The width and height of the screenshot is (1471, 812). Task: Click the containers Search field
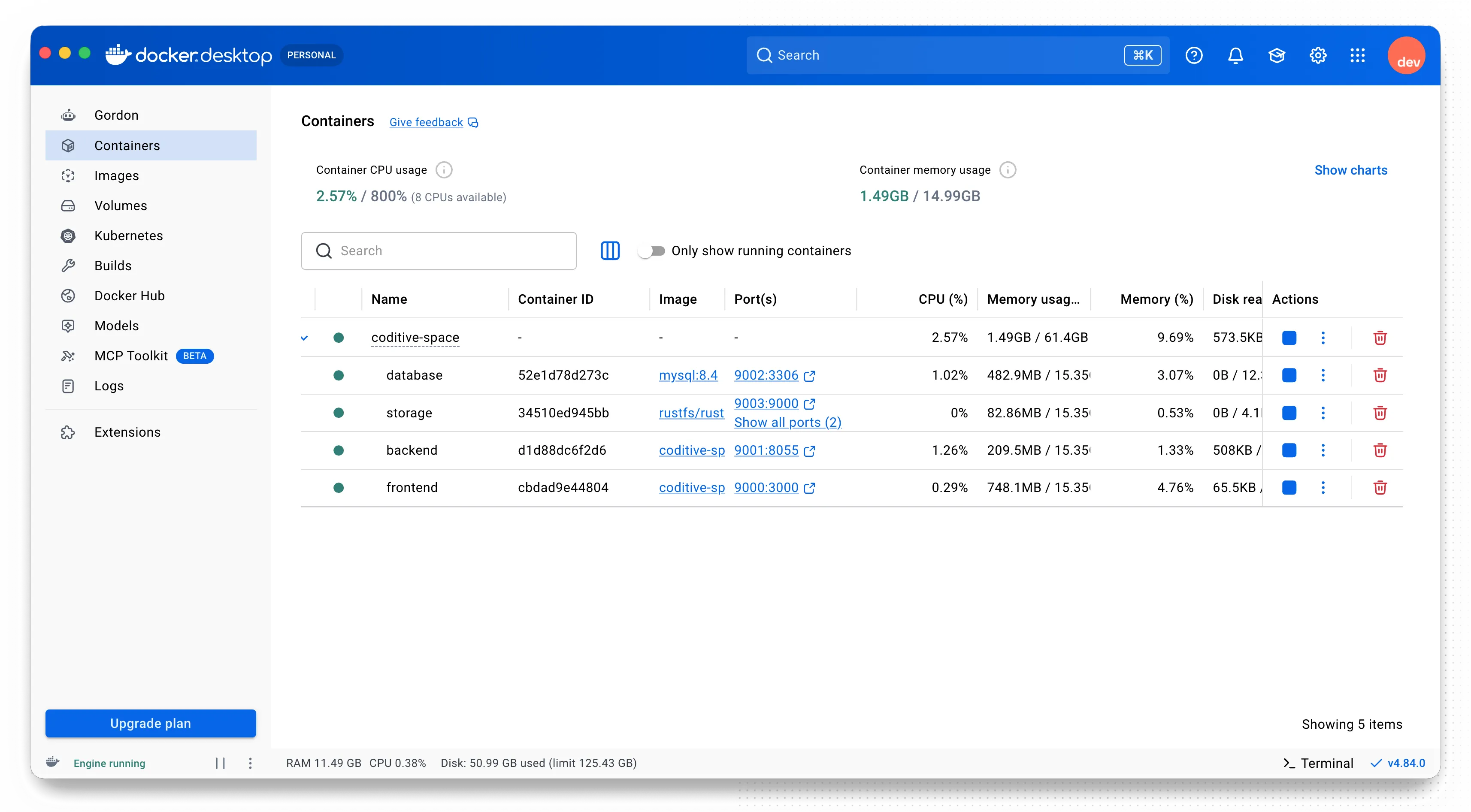[x=439, y=251]
